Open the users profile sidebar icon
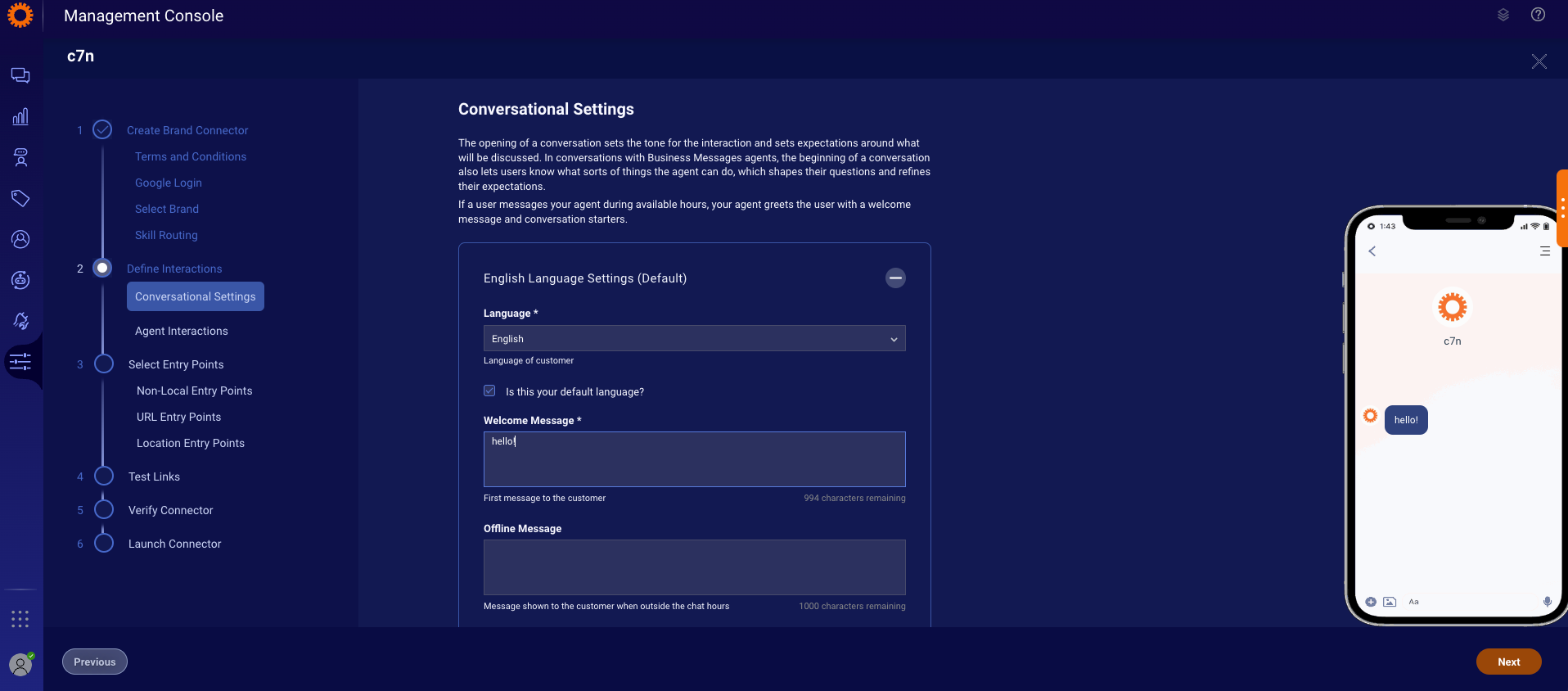The height and width of the screenshot is (691, 1568). click(20, 239)
